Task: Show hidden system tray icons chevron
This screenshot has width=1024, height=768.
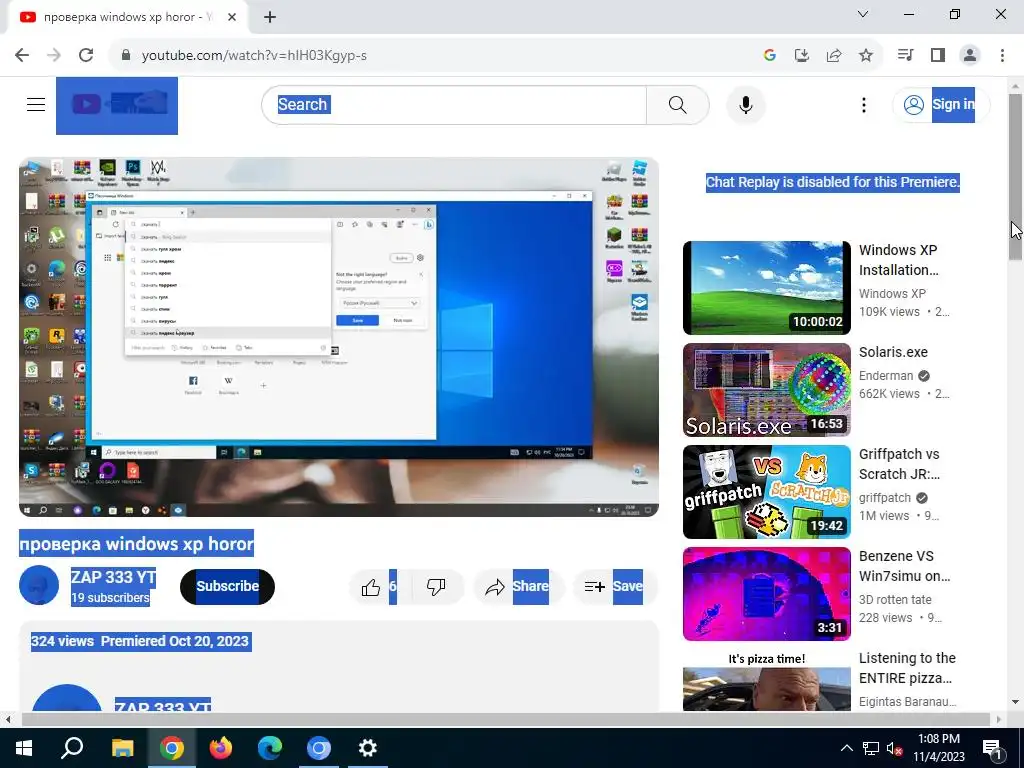Action: click(846, 748)
